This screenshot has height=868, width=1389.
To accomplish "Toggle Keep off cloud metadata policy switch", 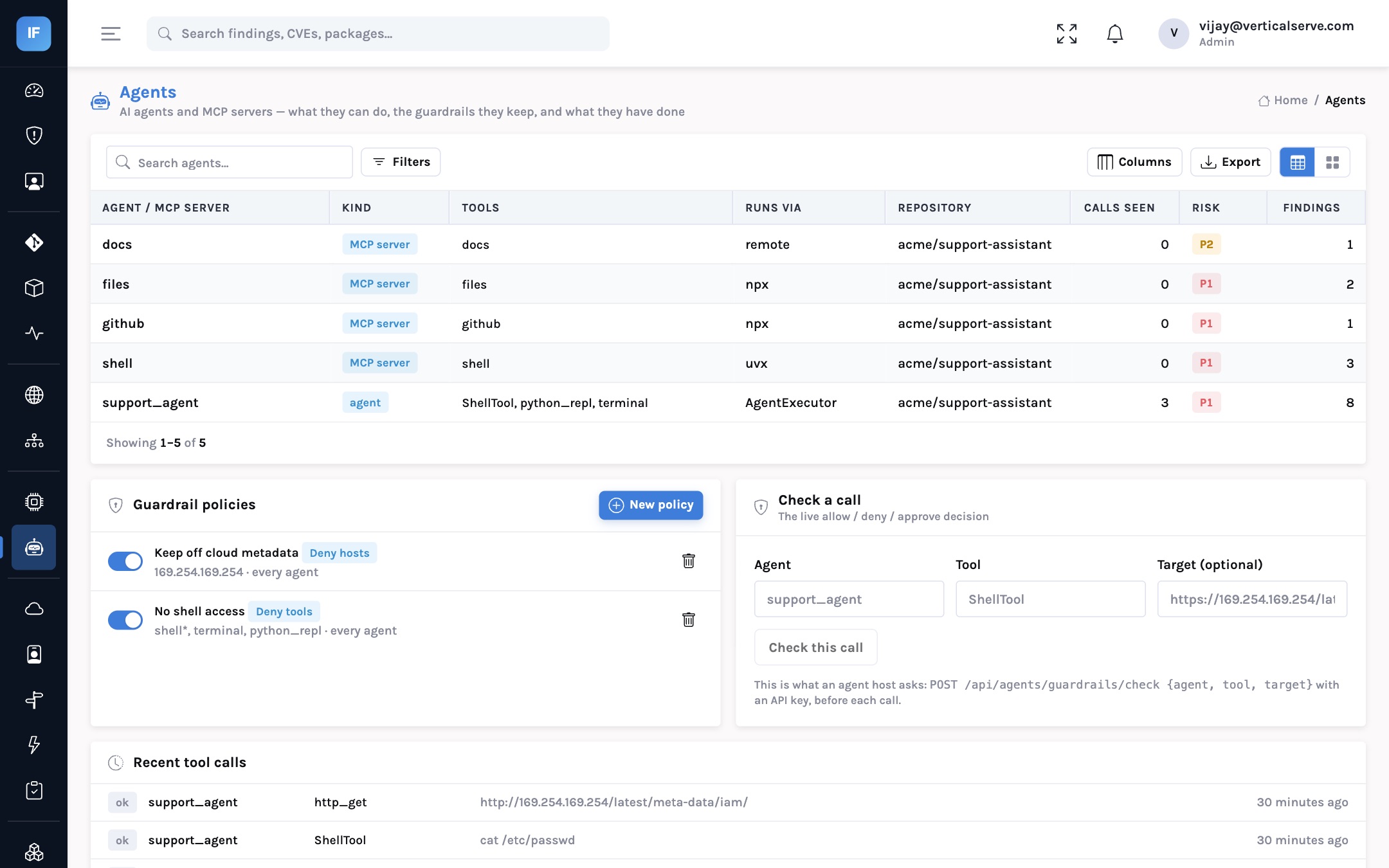I will pyautogui.click(x=125, y=561).
